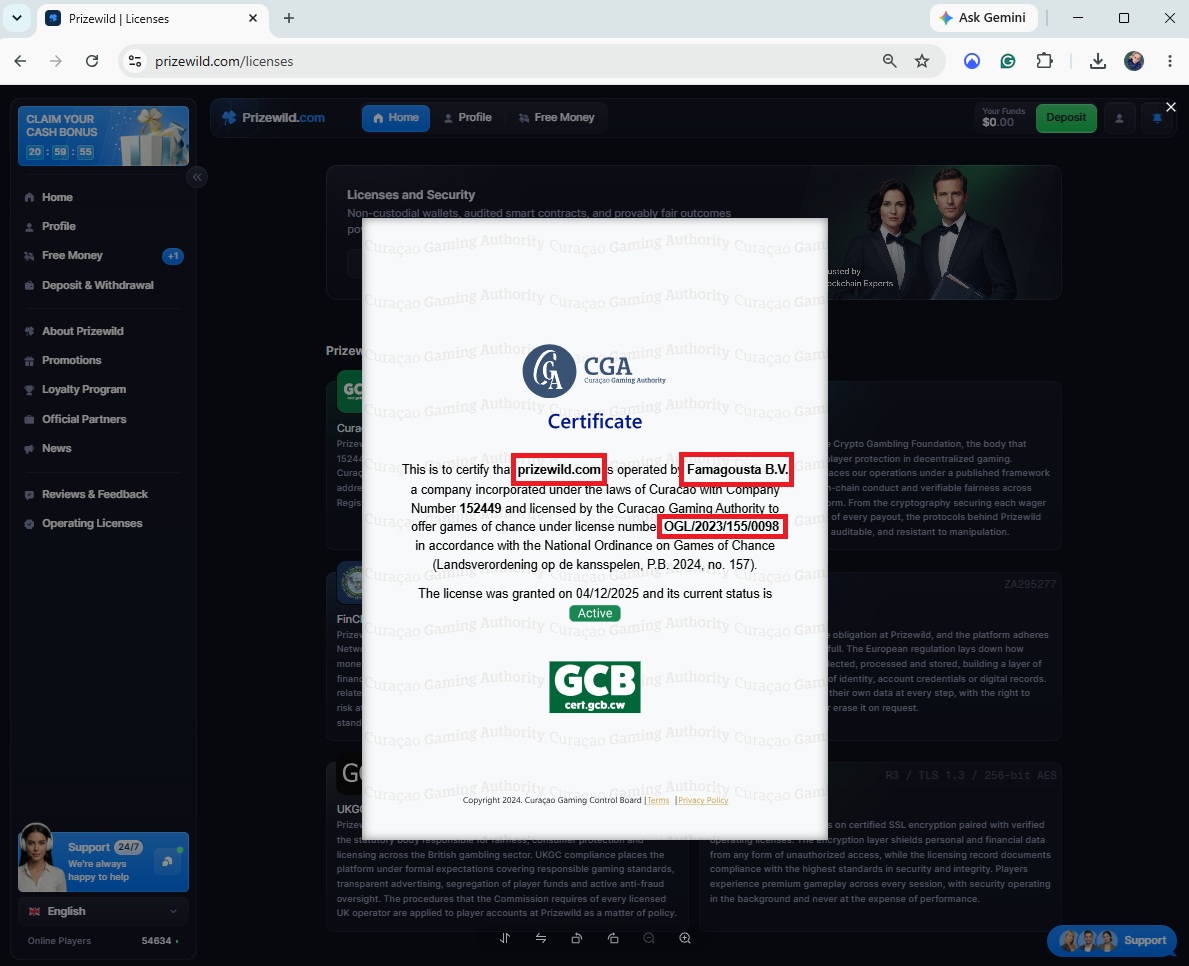Screen dimensions: 1189x966
Task: Click the Claim Your Cash Bonus banner
Action: coord(103,136)
